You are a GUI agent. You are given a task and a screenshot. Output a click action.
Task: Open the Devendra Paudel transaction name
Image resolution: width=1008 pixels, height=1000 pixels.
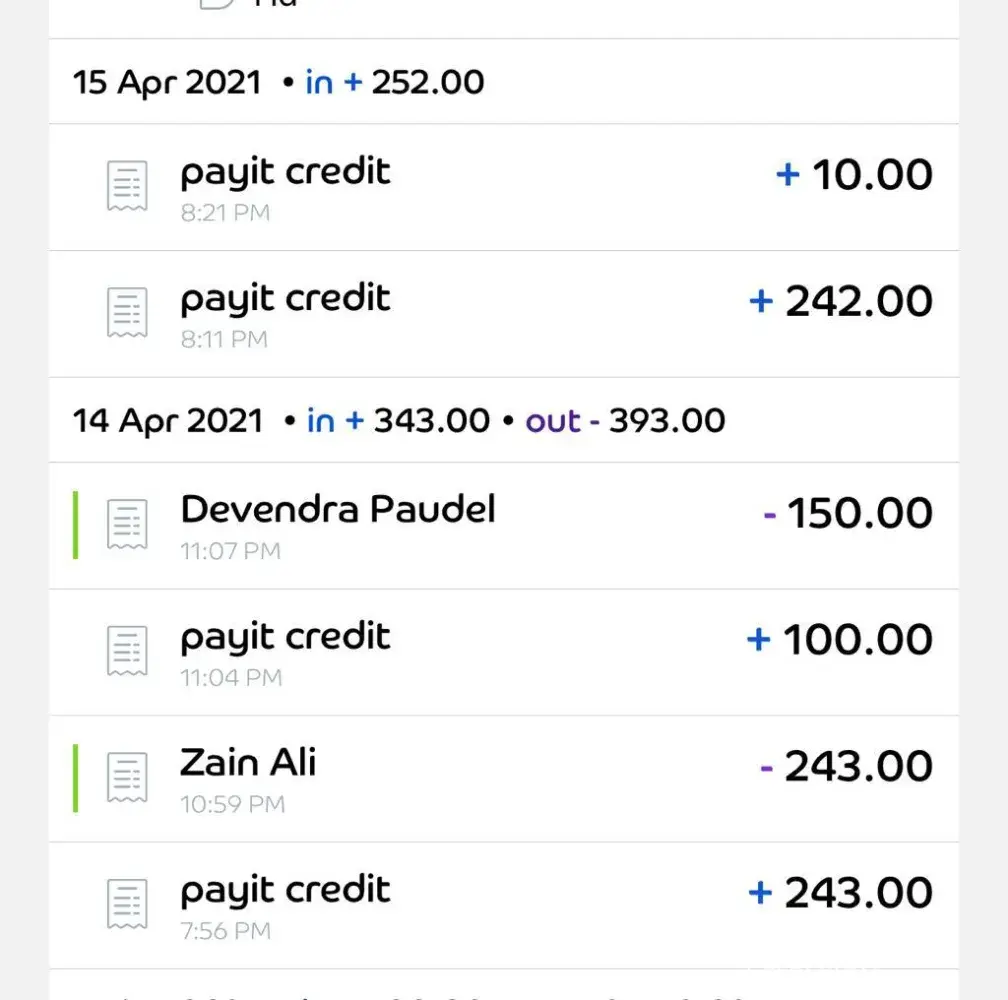point(337,510)
